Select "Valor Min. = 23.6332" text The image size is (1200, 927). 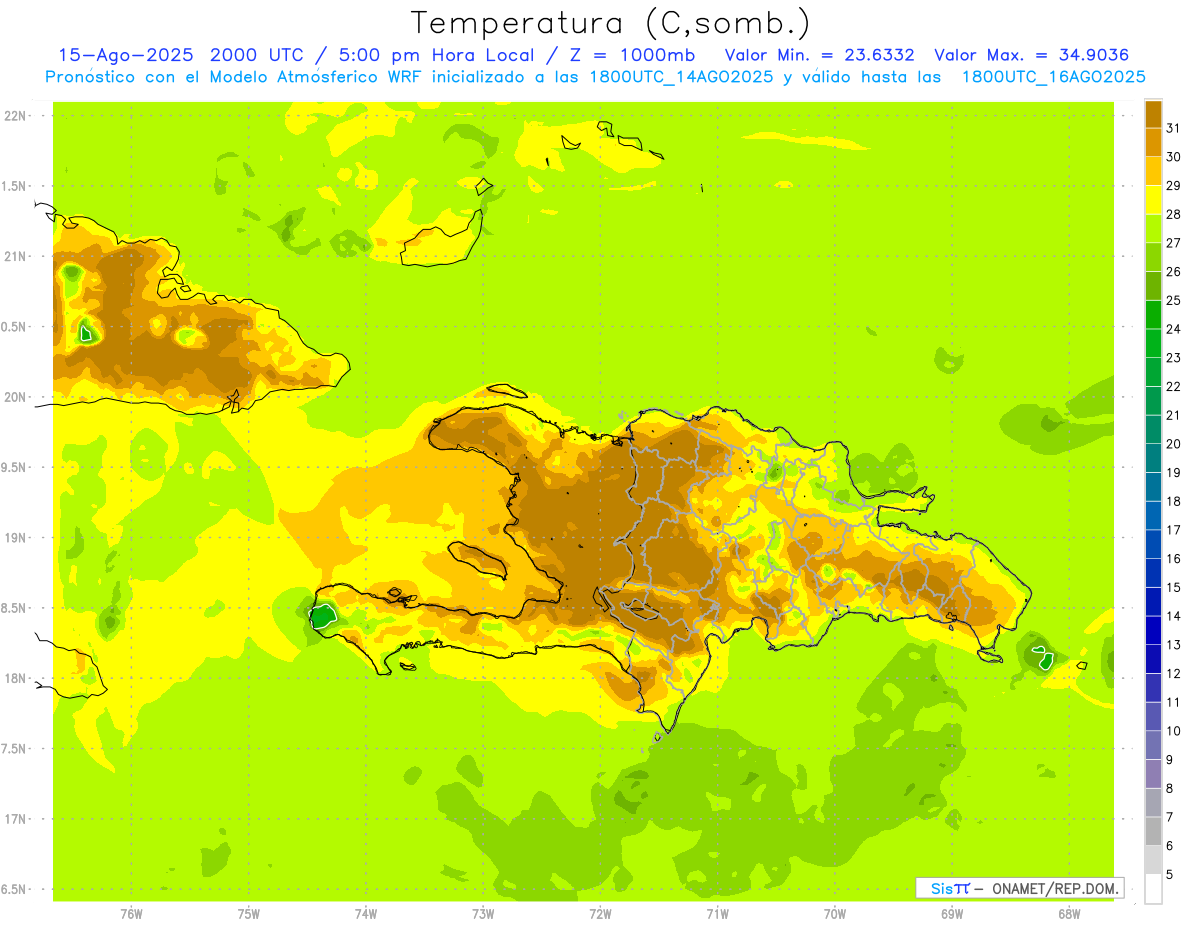tap(819, 55)
